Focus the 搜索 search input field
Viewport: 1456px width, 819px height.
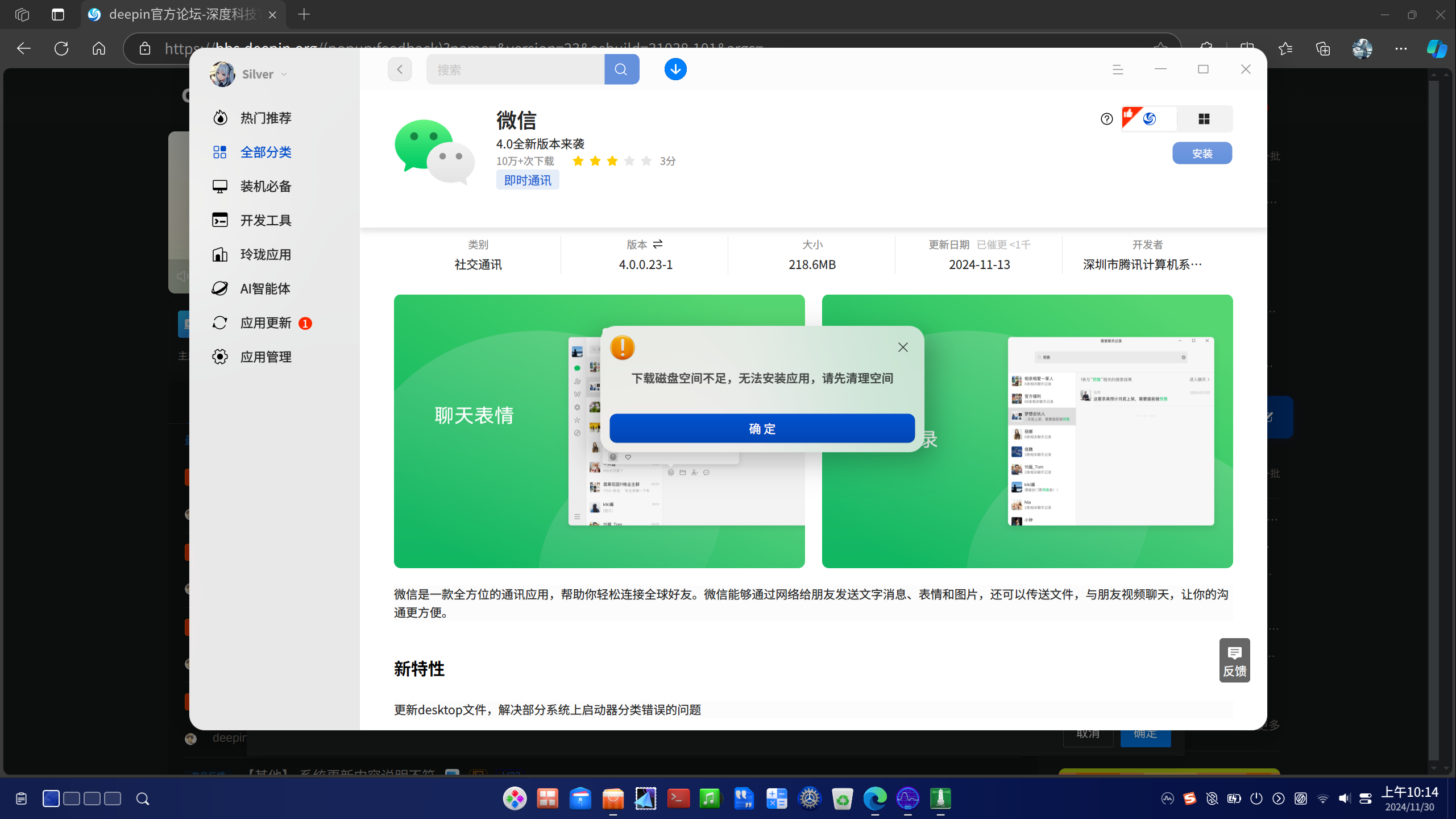pyautogui.click(x=515, y=69)
